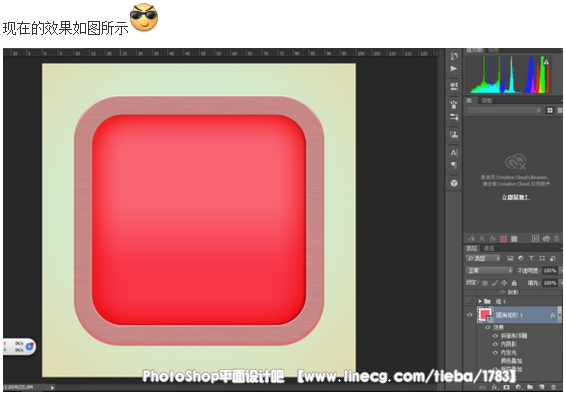Click link layers icon at Layers bottom
The height and width of the screenshot is (393, 566).
click(483, 387)
